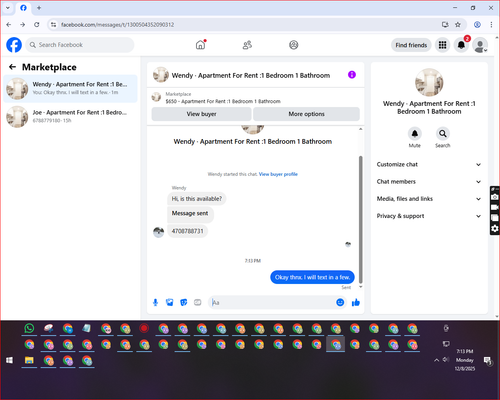
Task: Open the taskbar clock and date
Action: (x=465, y=360)
